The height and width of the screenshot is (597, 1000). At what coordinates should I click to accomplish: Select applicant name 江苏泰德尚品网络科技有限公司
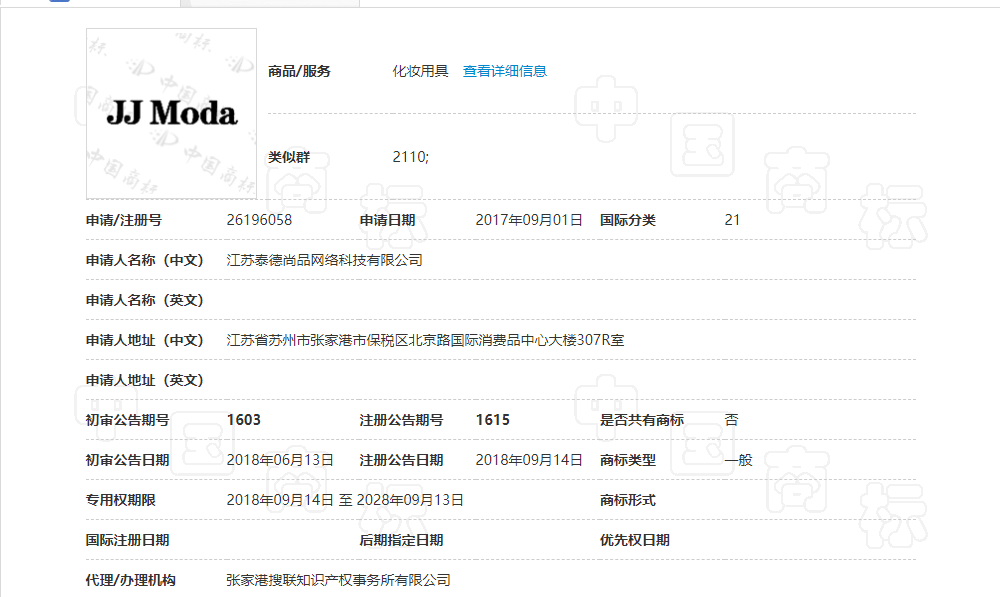click(x=325, y=260)
